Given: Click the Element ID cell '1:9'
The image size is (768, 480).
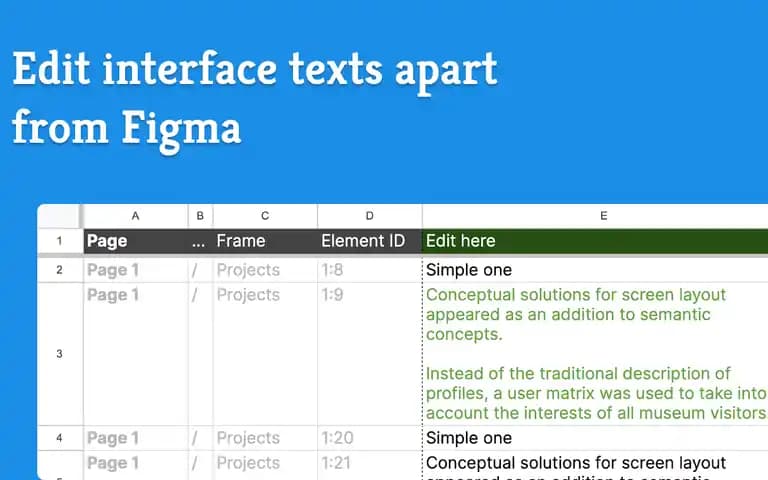Looking at the screenshot, I should (x=370, y=354).
